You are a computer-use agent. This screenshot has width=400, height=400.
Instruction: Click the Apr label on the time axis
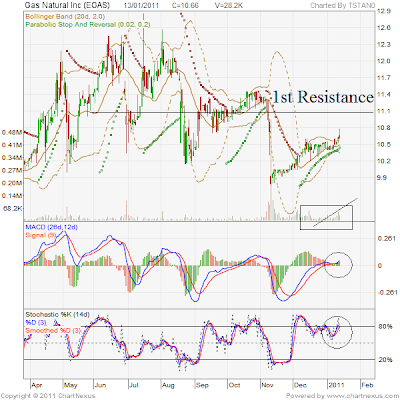point(37,385)
